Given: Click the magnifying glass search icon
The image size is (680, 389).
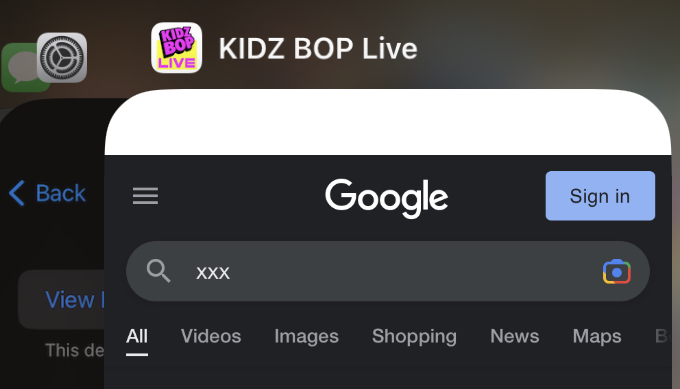Looking at the screenshot, I should [x=158, y=271].
